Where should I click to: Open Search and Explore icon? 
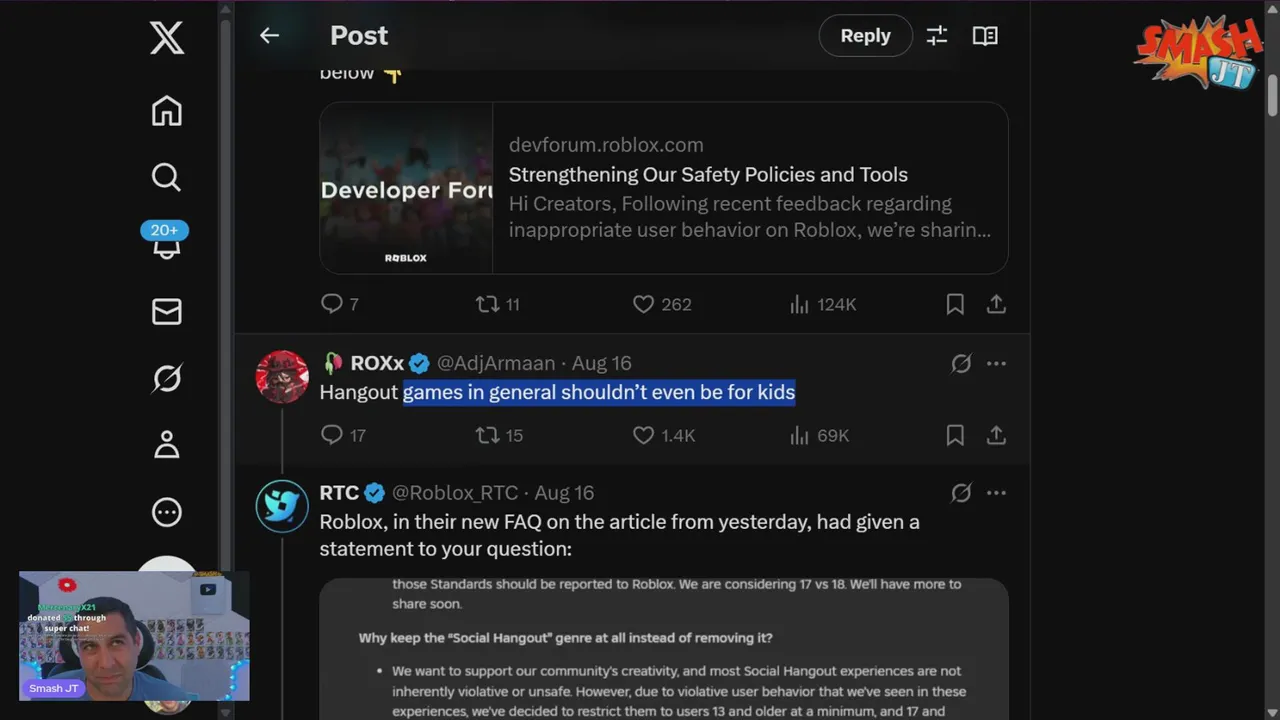click(166, 177)
